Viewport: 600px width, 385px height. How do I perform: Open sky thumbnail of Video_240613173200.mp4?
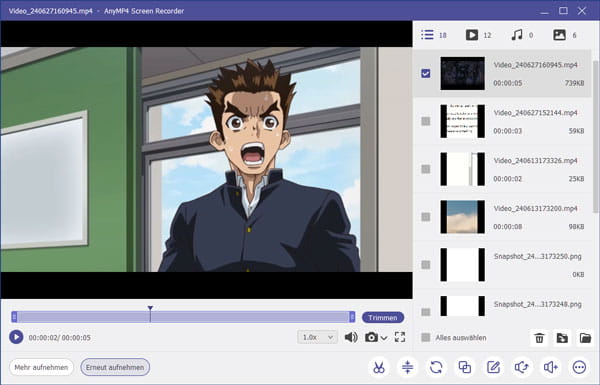(462, 217)
